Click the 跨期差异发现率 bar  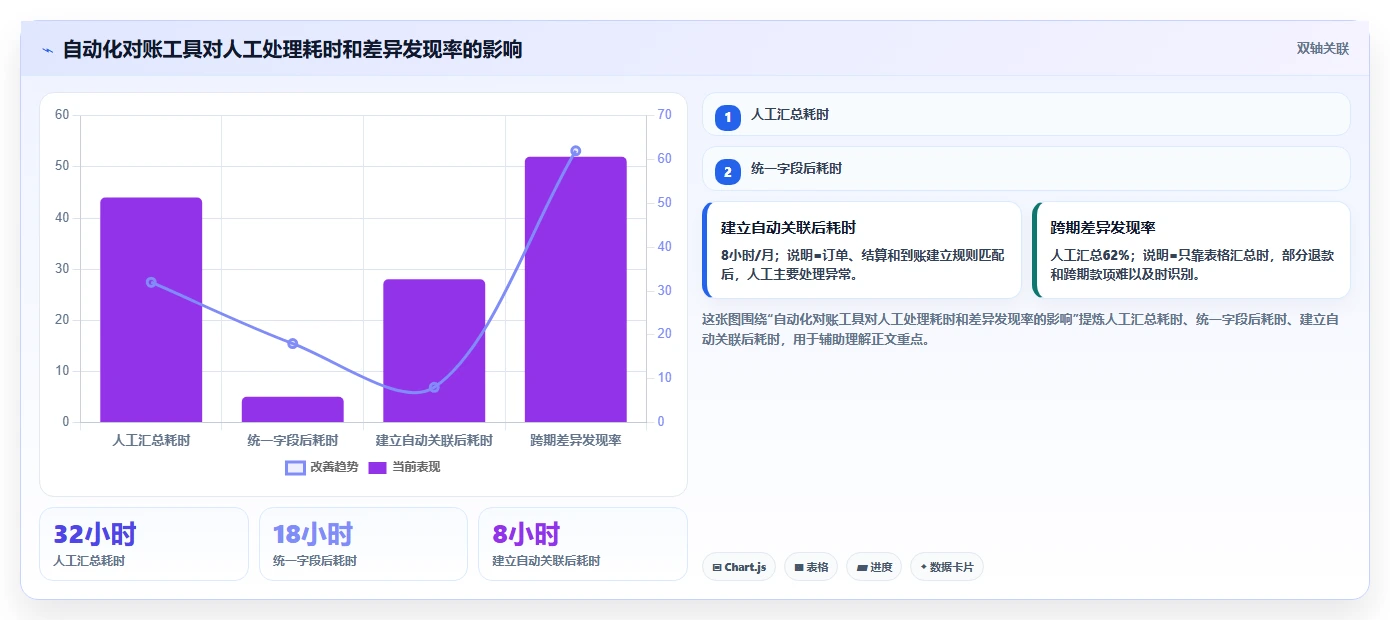[576, 289]
